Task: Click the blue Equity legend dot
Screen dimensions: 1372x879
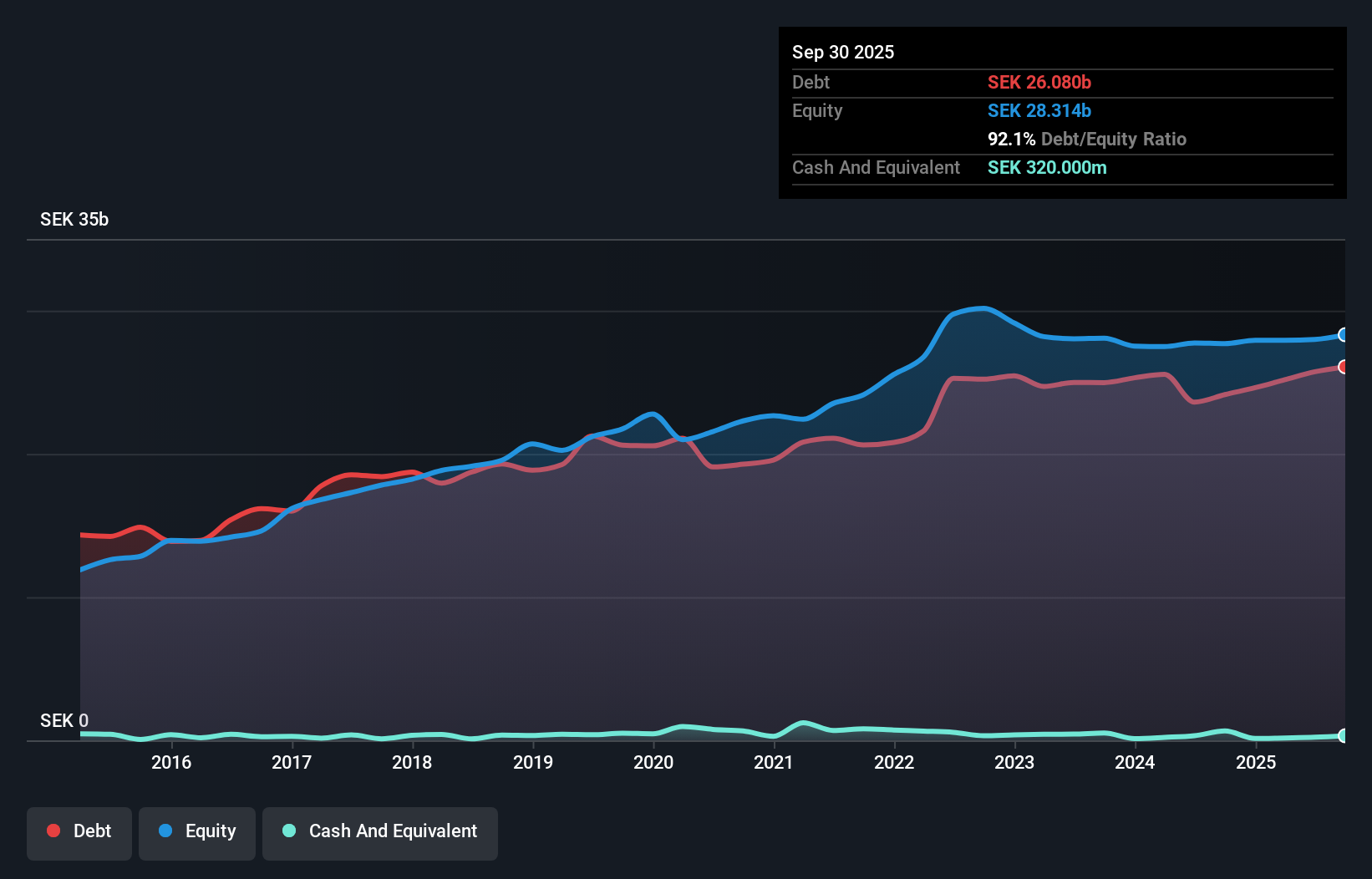Action: point(165,831)
